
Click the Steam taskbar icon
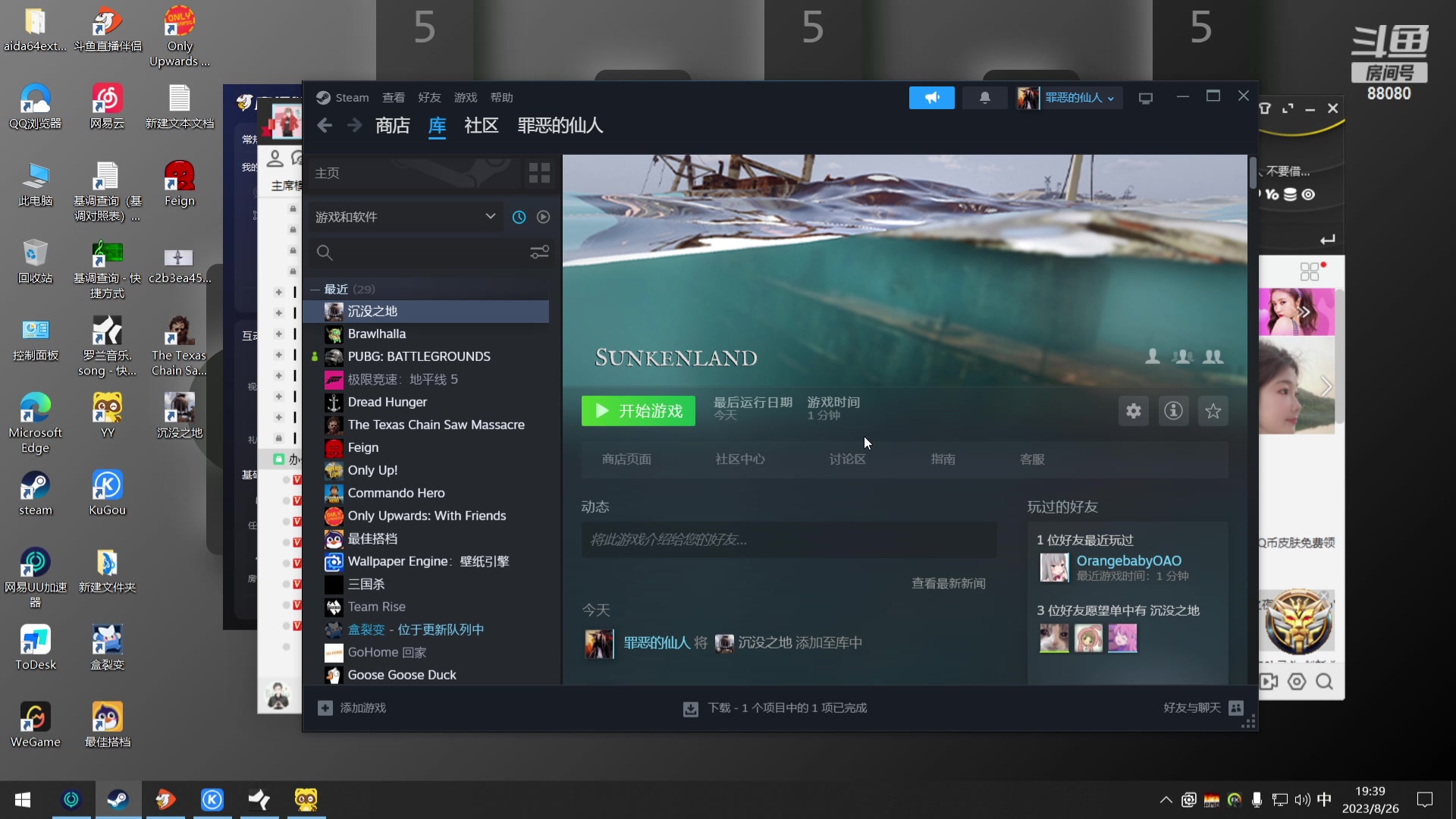(x=118, y=800)
